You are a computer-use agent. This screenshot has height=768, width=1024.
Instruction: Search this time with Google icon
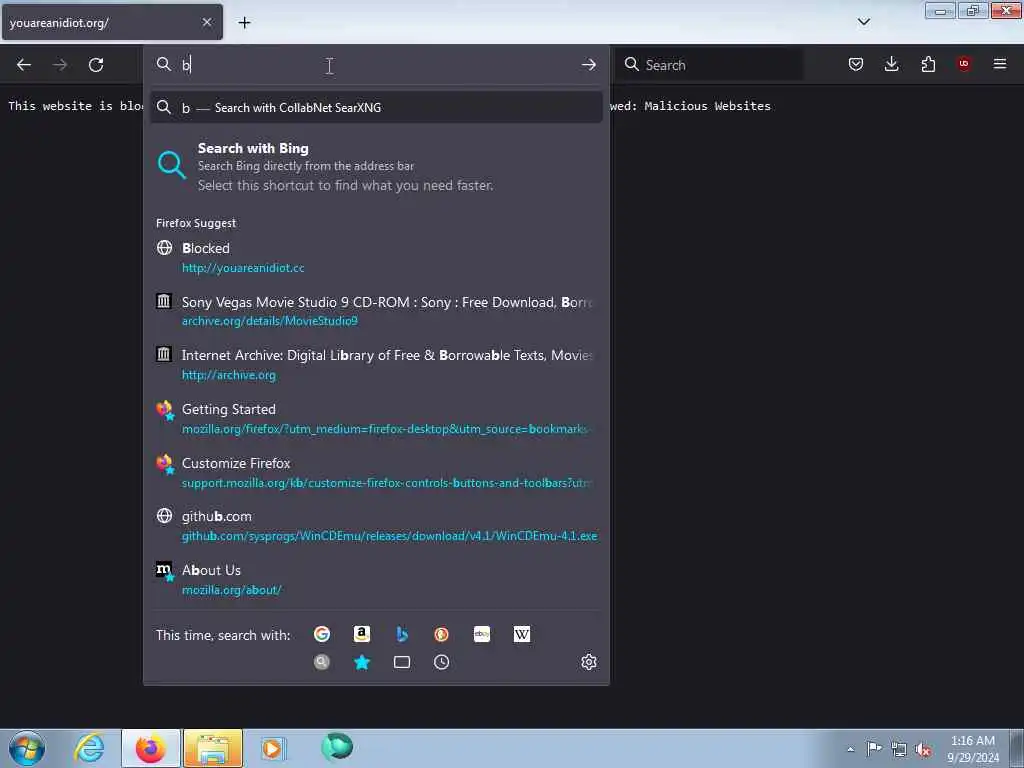pyautogui.click(x=322, y=634)
